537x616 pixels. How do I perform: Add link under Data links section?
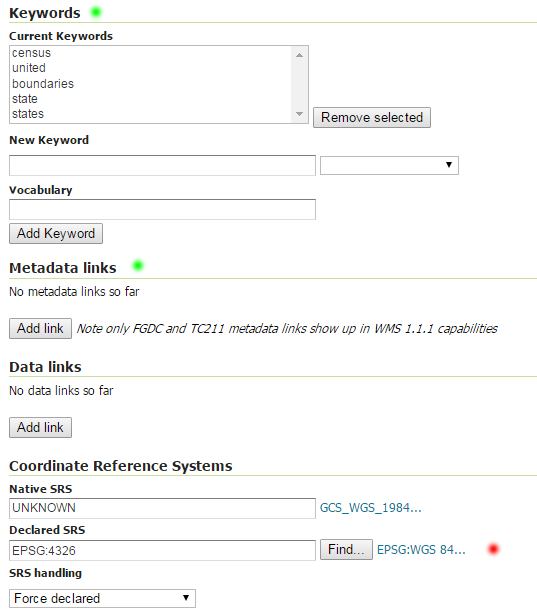40,427
